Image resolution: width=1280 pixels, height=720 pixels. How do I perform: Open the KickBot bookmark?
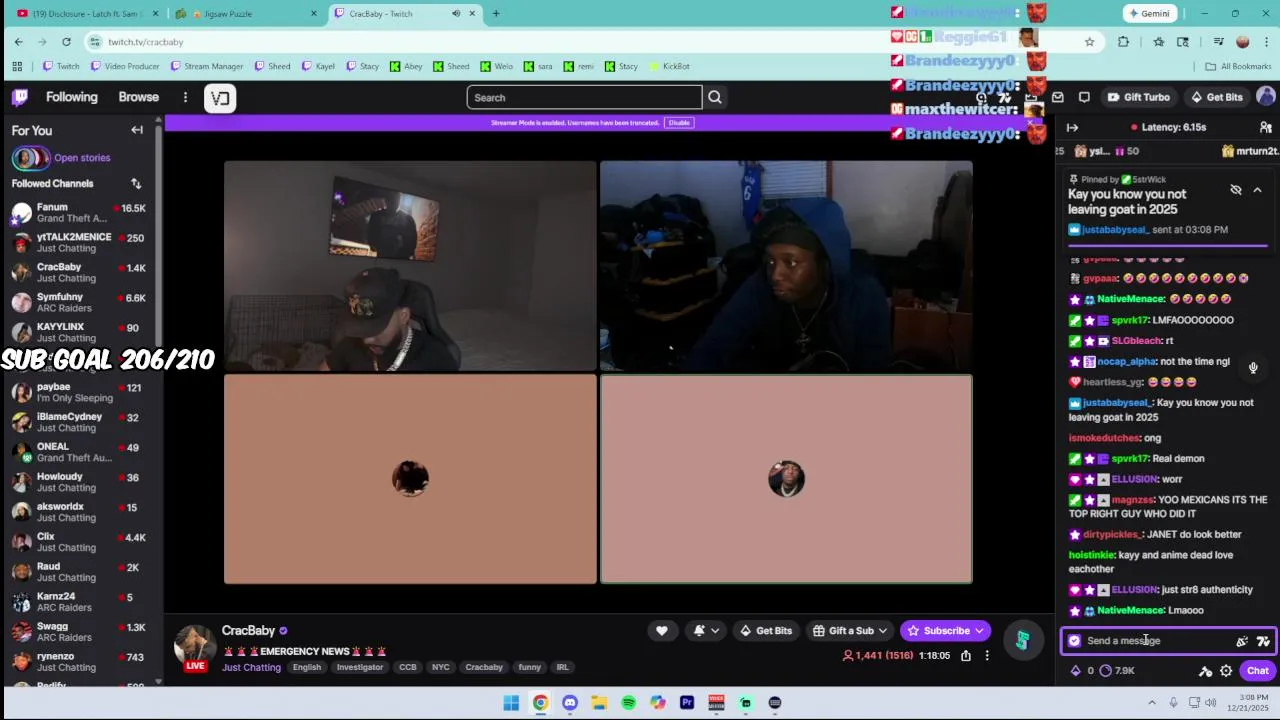669,66
